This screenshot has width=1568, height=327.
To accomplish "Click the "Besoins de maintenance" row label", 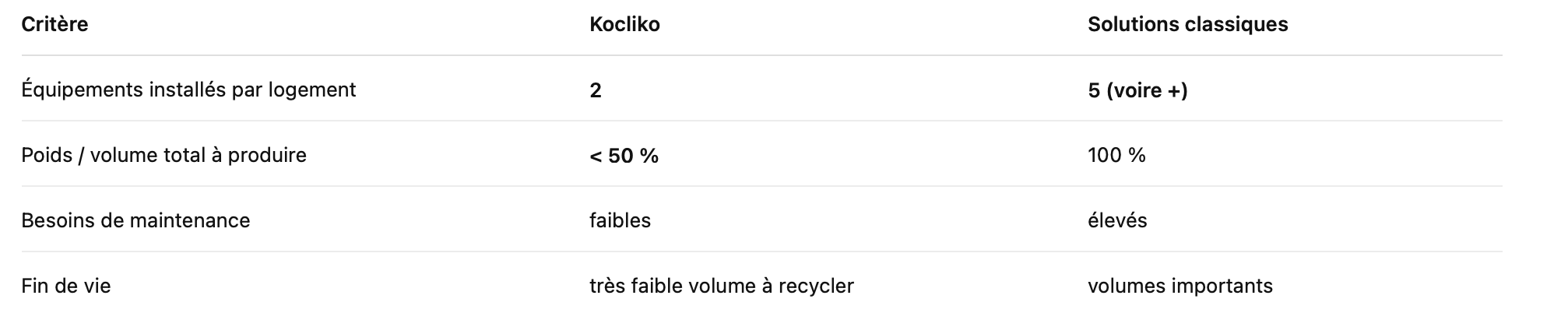I will coord(135,220).
